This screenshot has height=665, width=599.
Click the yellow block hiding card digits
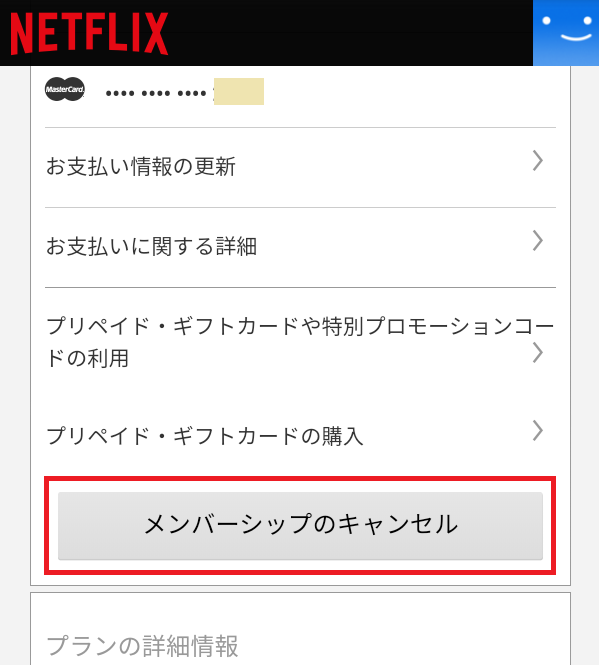pyautogui.click(x=239, y=91)
